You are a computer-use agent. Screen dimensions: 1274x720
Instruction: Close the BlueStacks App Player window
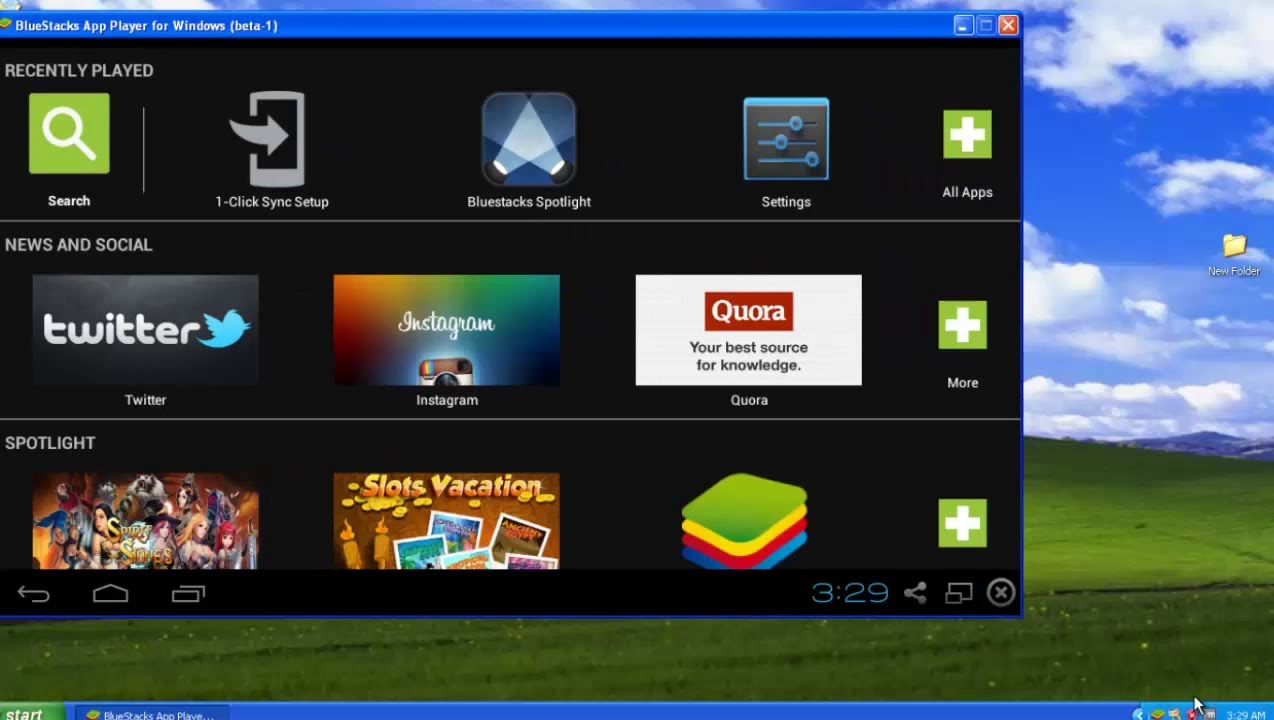pos(1008,25)
